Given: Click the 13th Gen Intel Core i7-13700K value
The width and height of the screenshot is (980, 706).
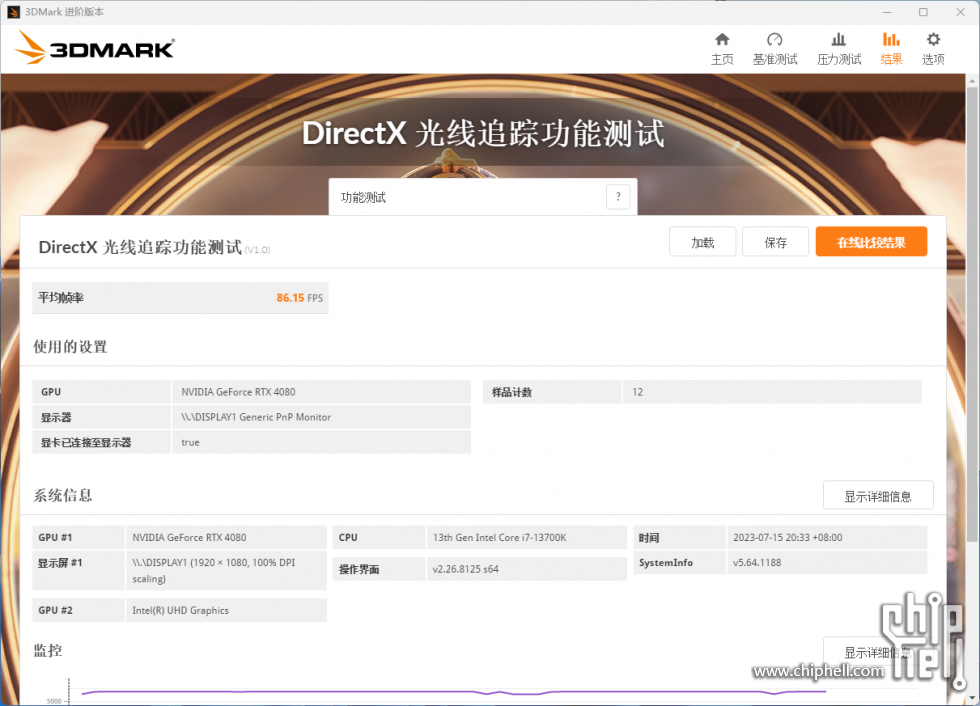Looking at the screenshot, I should (499, 537).
